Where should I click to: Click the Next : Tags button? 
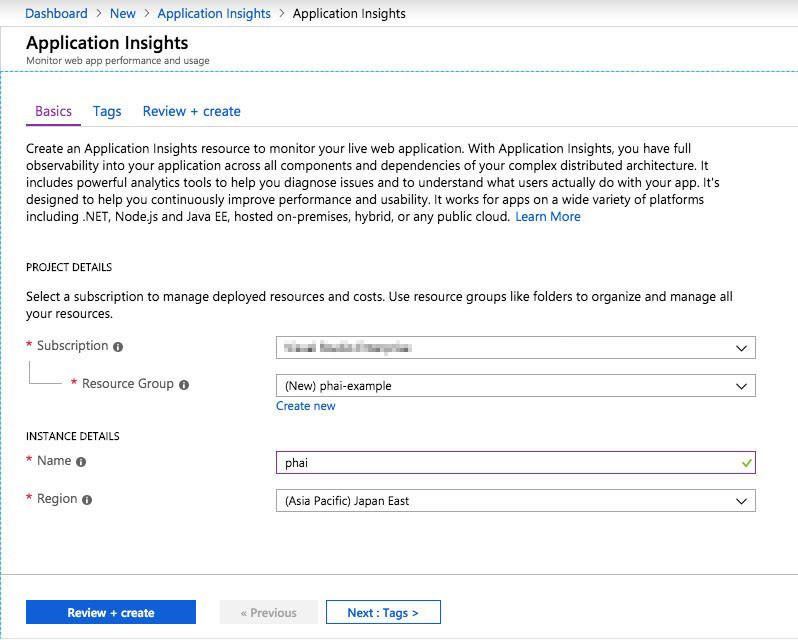tap(383, 612)
